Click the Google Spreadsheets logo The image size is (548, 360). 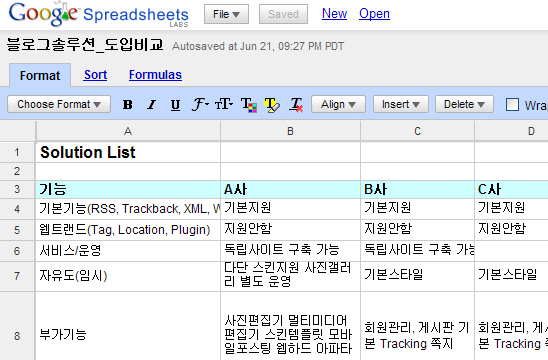click(99, 14)
